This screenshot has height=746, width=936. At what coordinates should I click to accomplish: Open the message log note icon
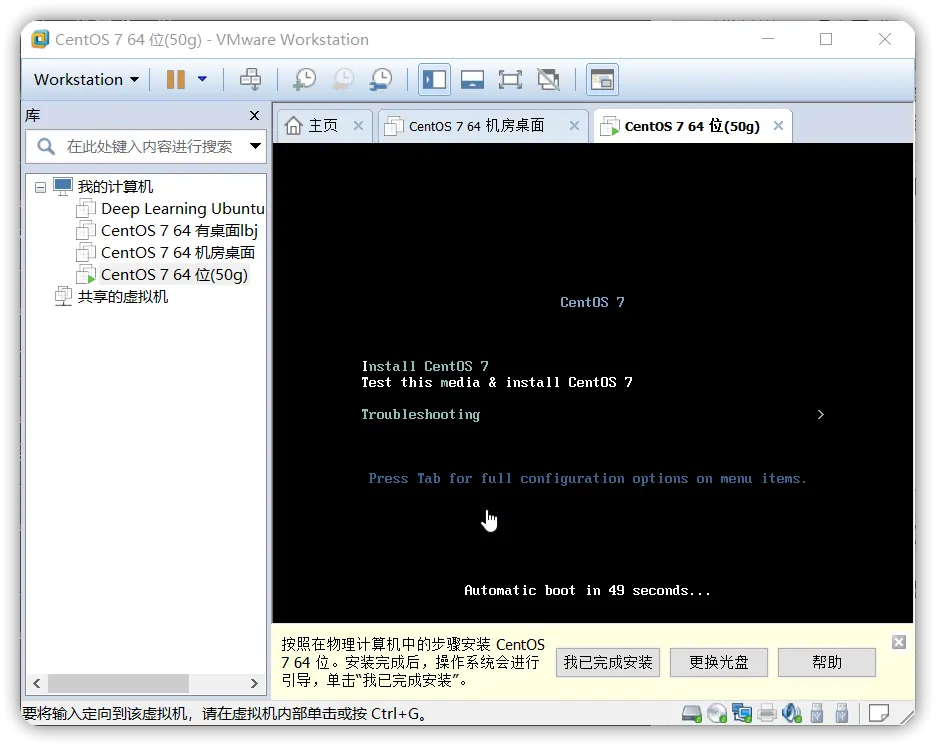pos(879,713)
